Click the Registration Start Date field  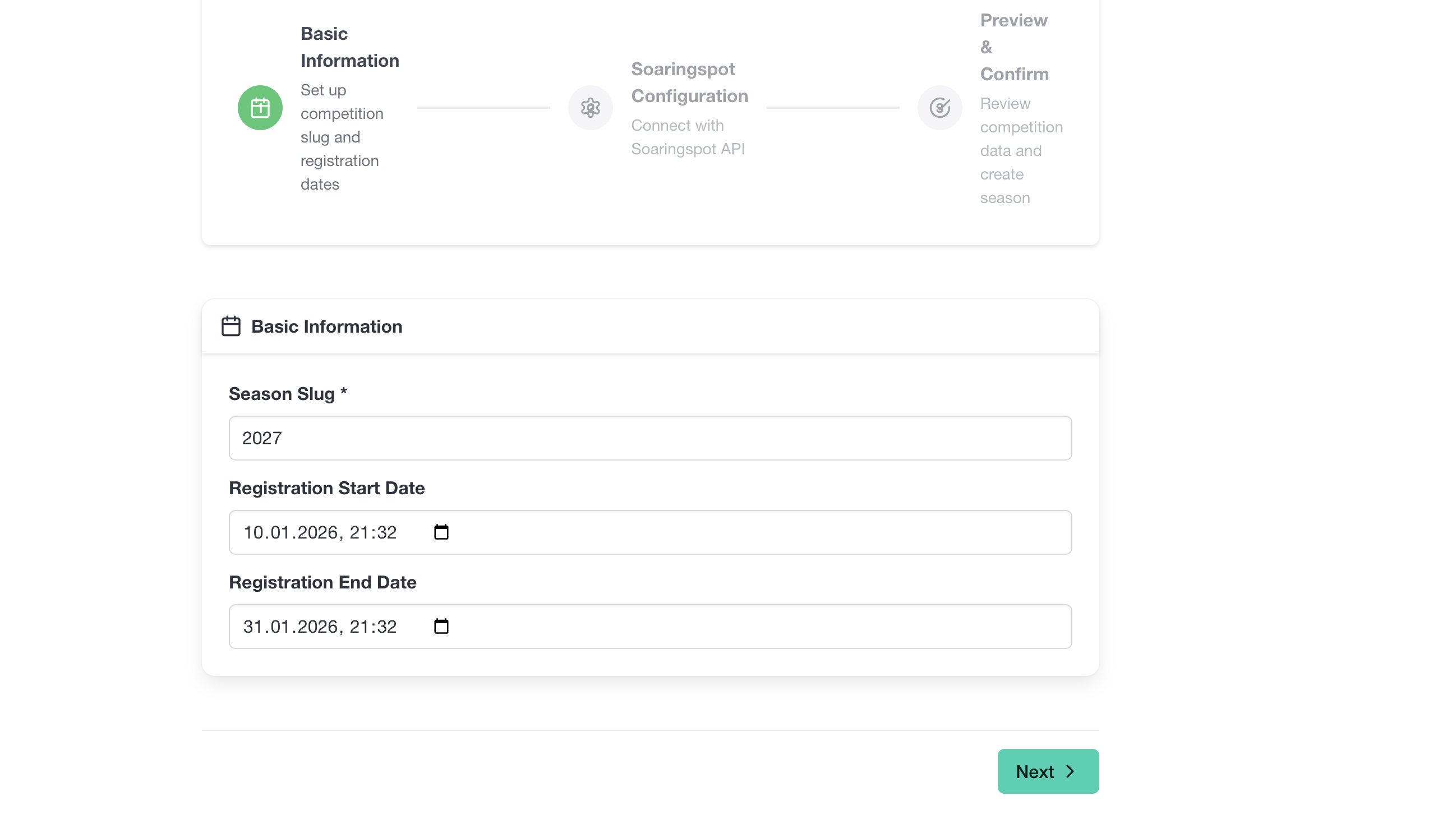650,532
